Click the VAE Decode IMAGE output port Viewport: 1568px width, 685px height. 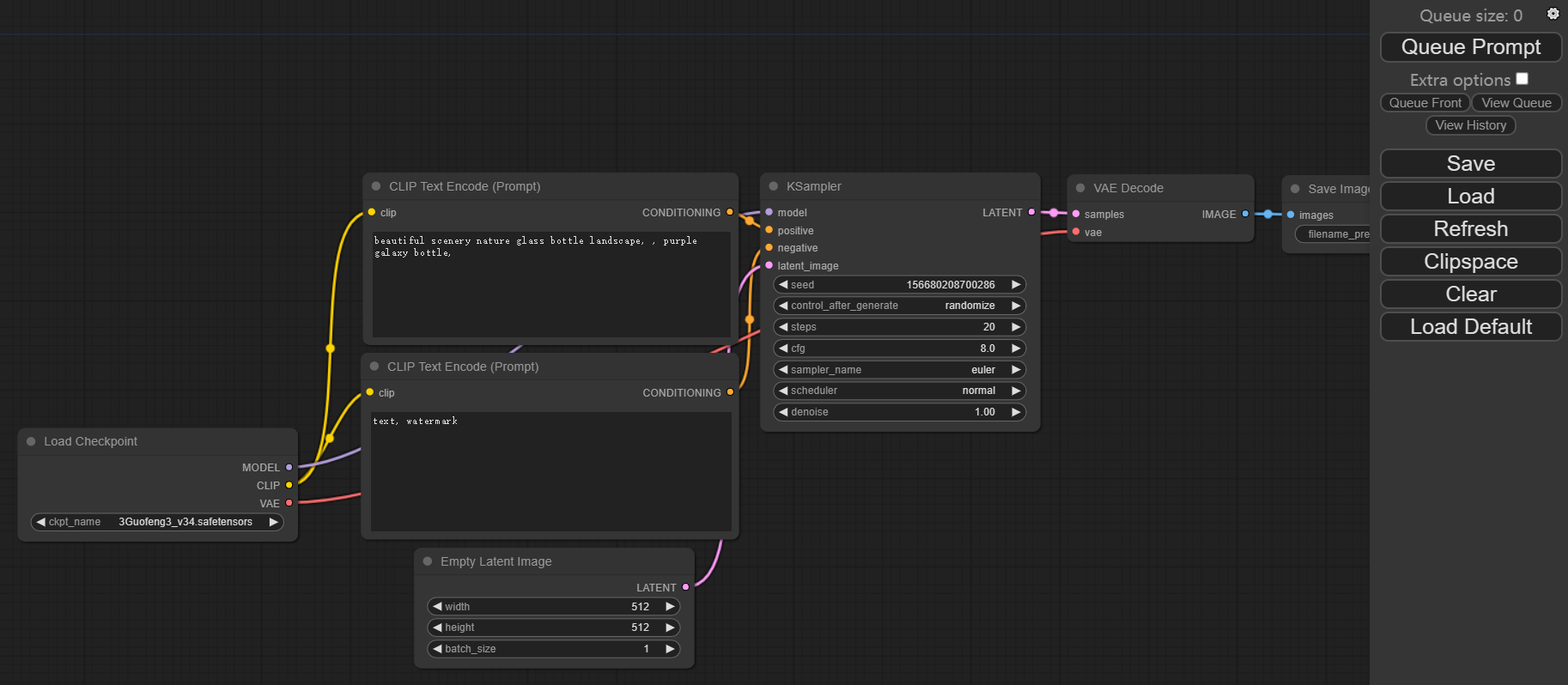click(1245, 214)
